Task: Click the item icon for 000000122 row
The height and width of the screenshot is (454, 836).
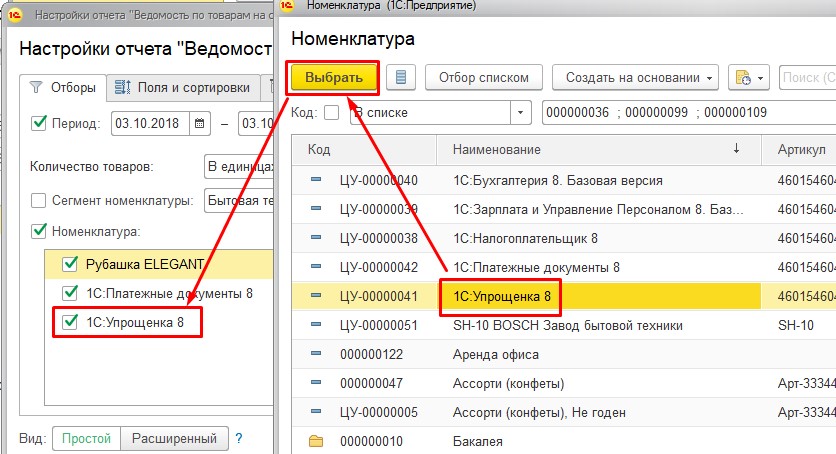Action: click(316, 354)
